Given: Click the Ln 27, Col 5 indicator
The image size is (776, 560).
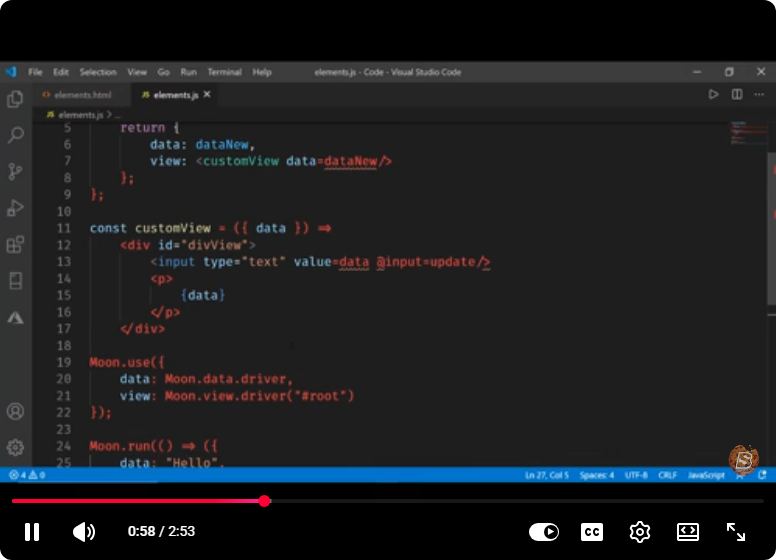Looking at the screenshot, I should (x=546, y=475).
